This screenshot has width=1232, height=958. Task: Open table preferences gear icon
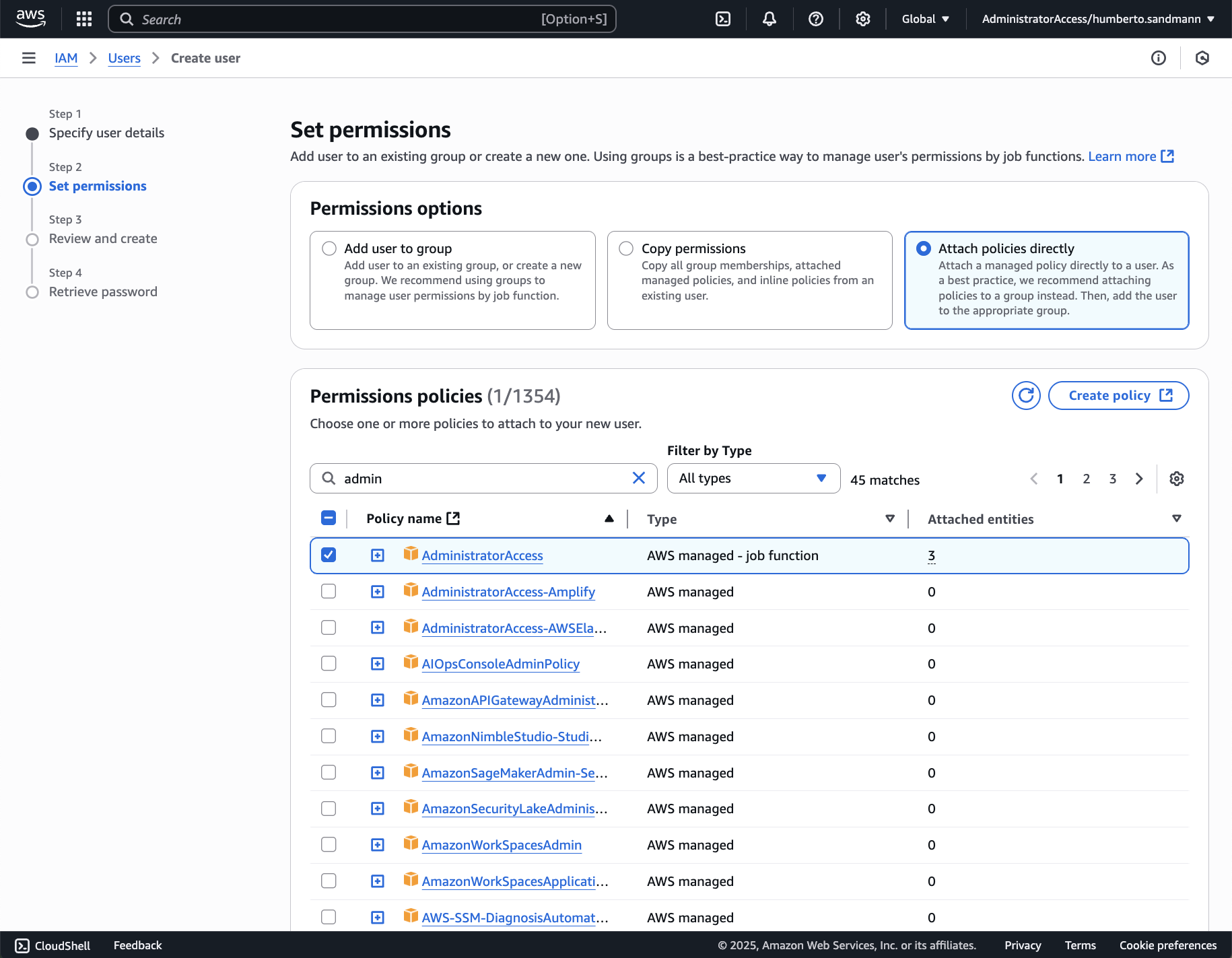tap(1176, 479)
